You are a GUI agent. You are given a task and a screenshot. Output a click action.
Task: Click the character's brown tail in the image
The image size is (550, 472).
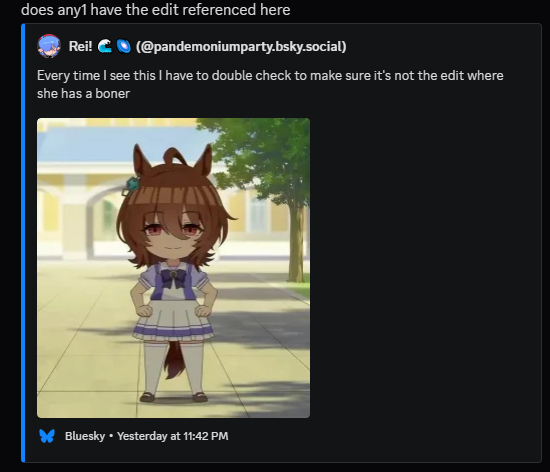173,360
